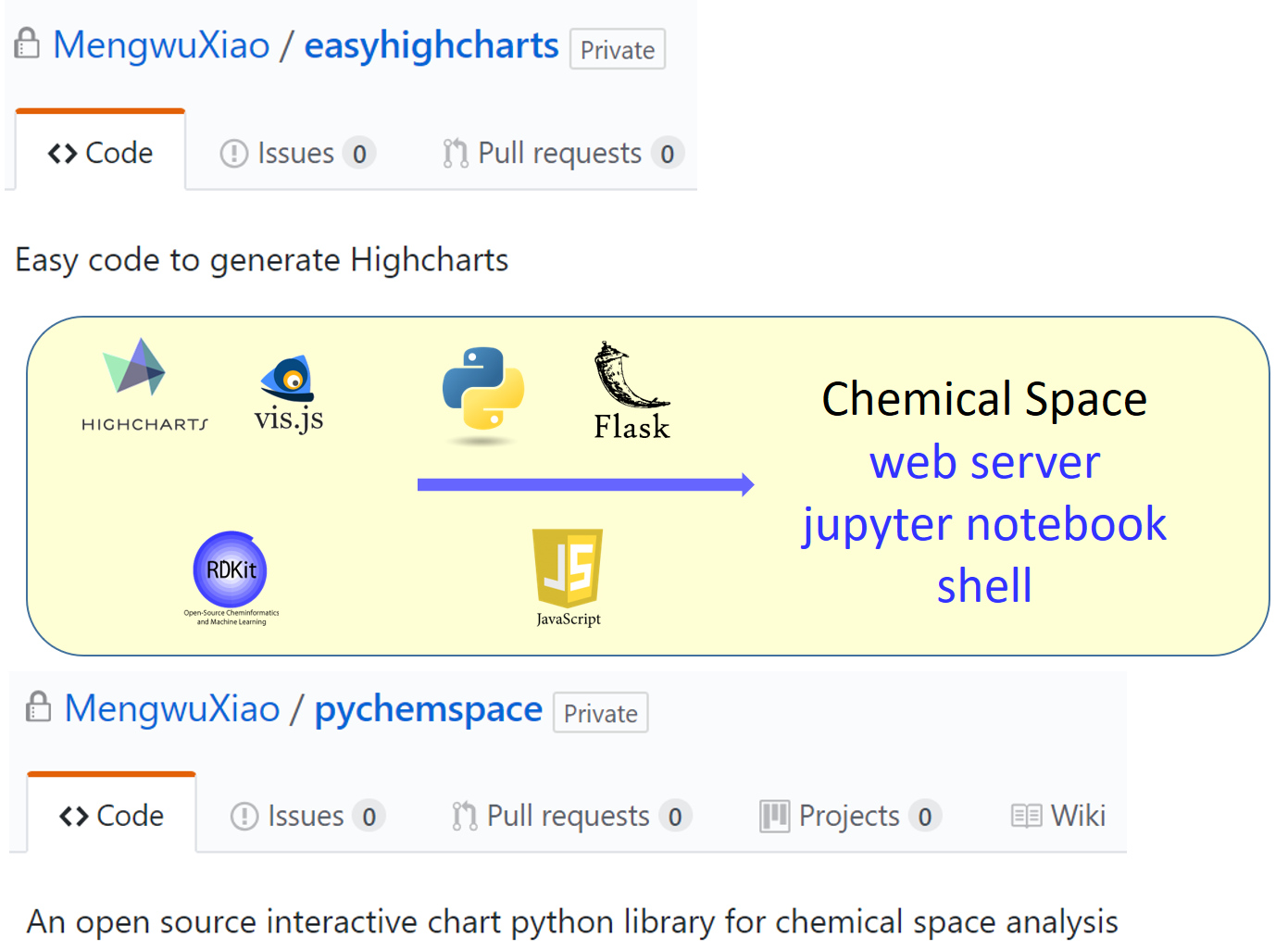Click the JavaScript shield logo

coord(568,566)
